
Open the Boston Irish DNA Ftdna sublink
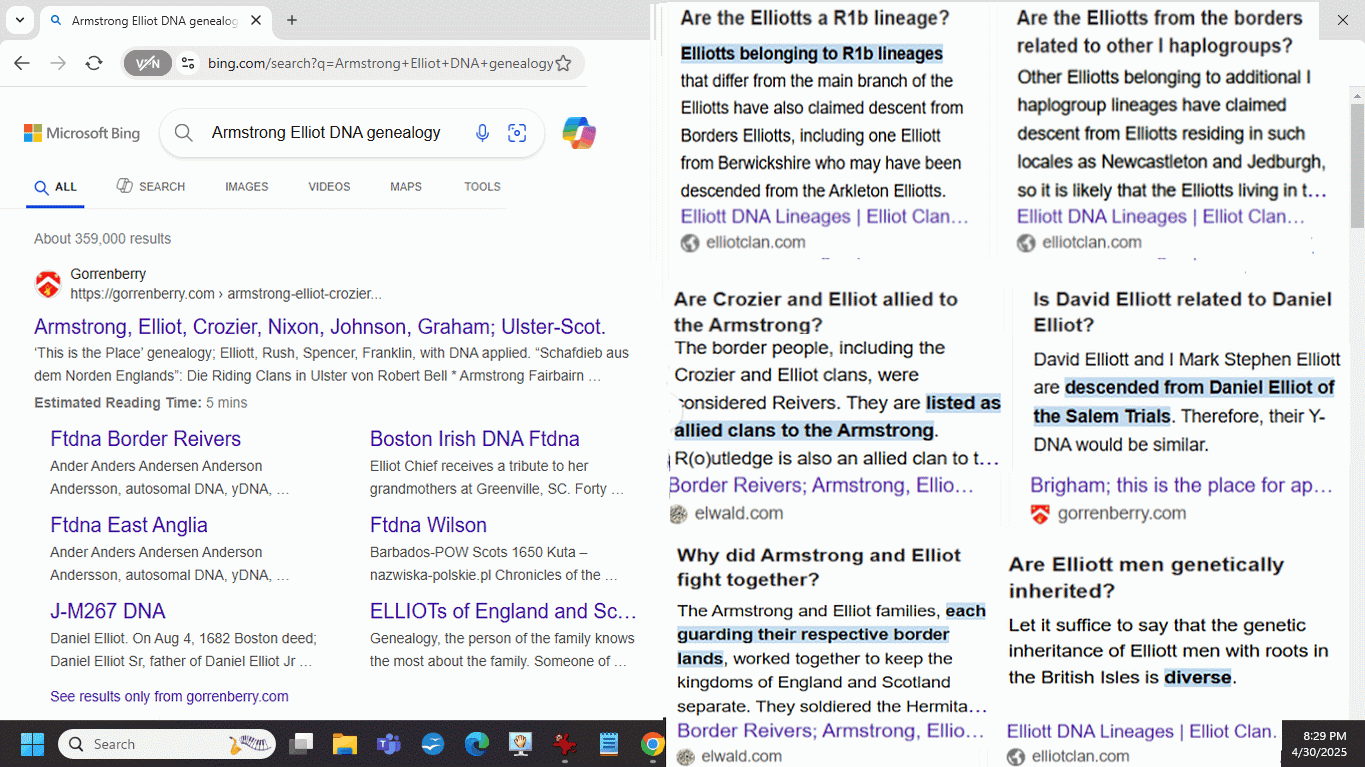coord(475,439)
